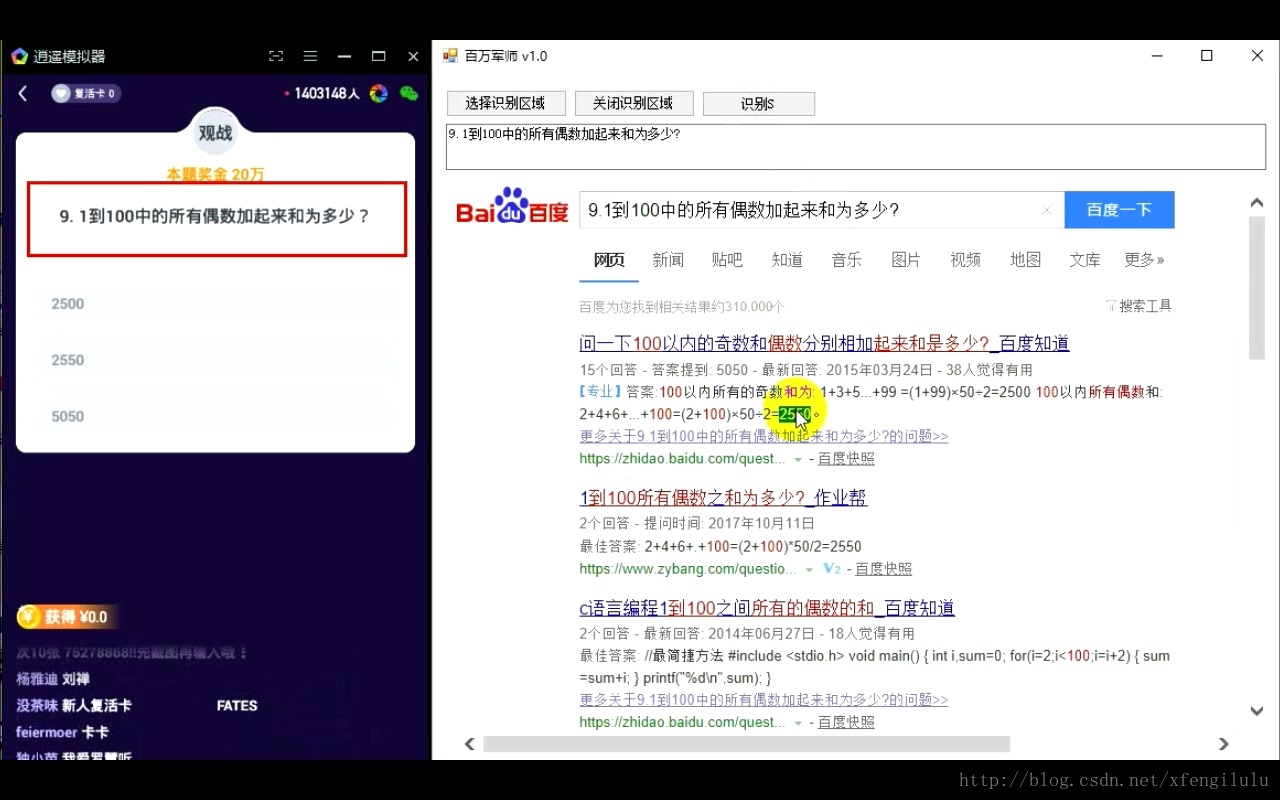Select answer option 5050
1280x800 pixels.
tap(215, 416)
